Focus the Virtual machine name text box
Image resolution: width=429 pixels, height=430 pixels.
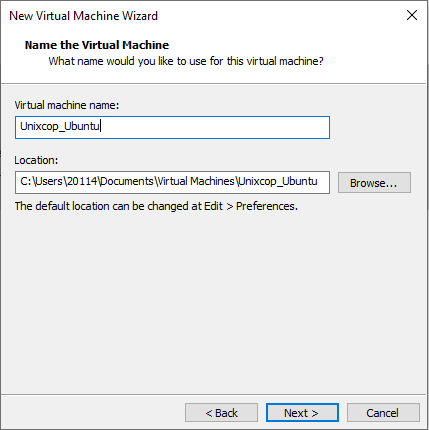tap(172, 127)
